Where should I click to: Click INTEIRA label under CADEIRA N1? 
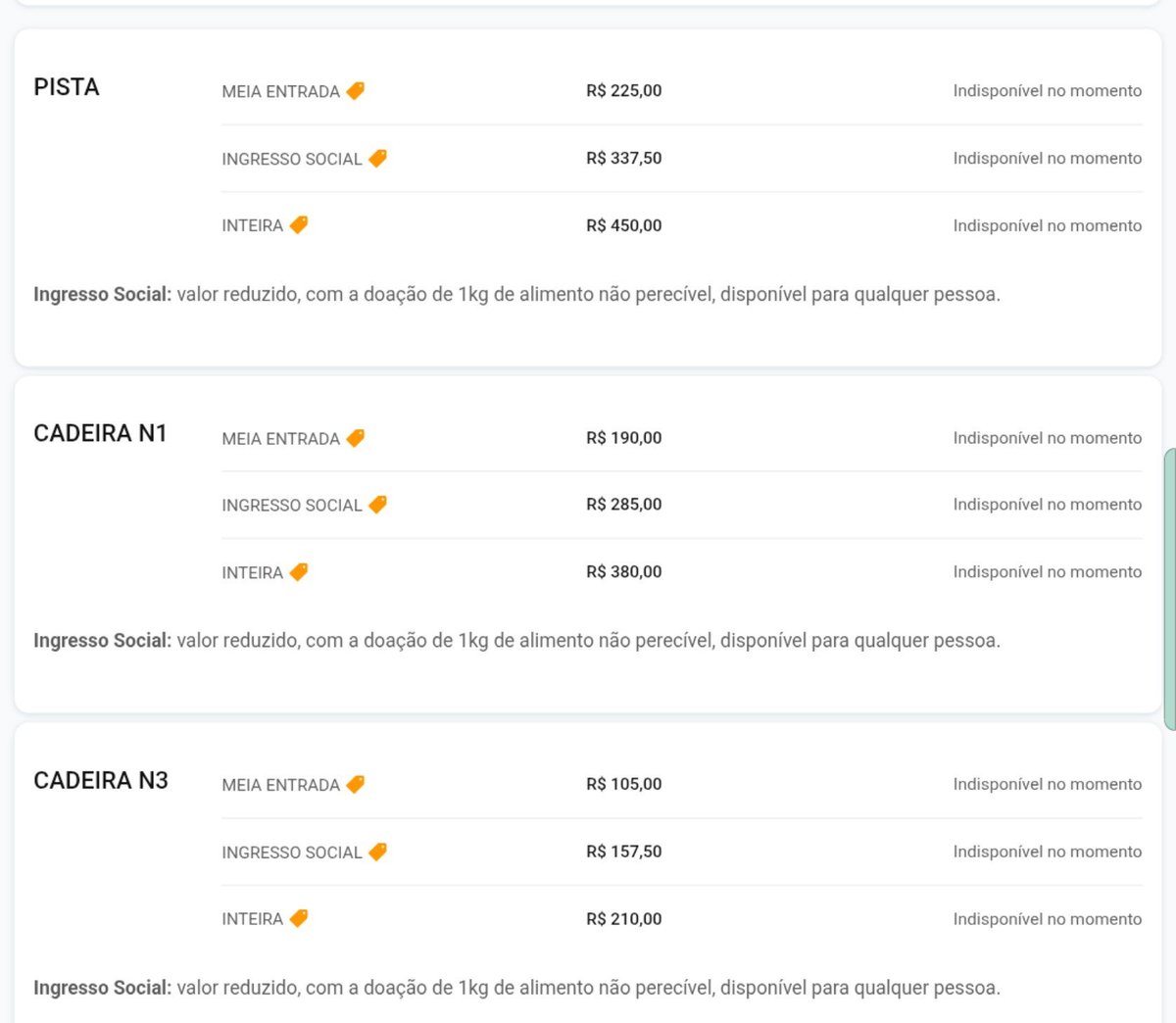click(253, 572)
